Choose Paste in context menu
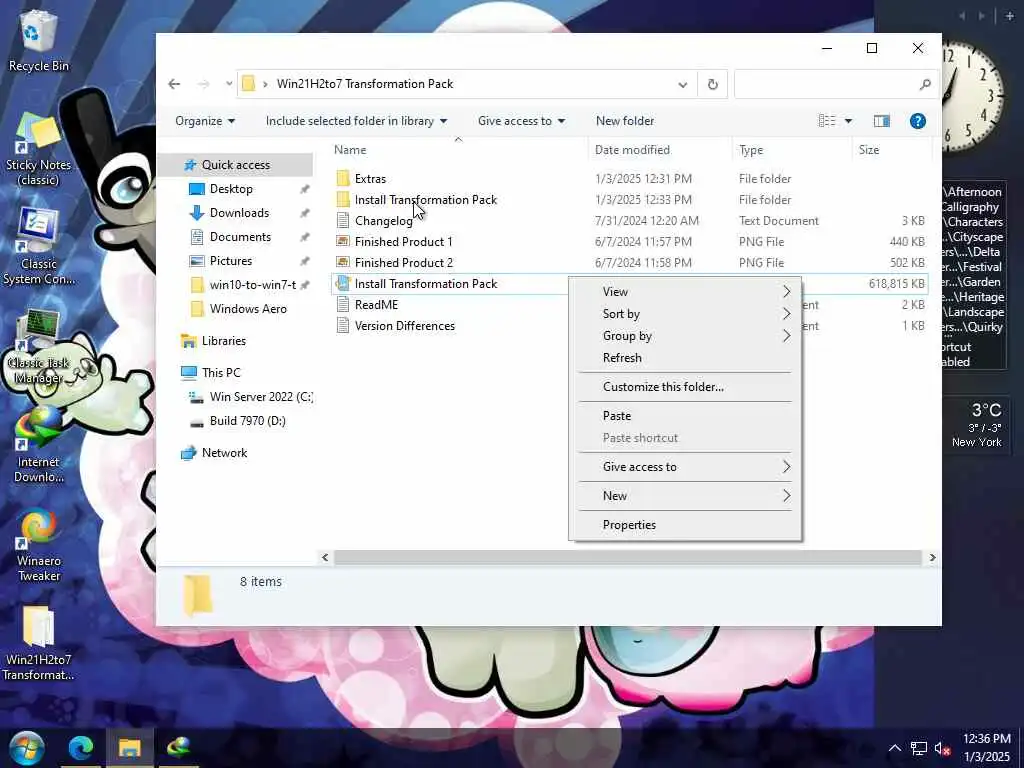 click(684, 415)
